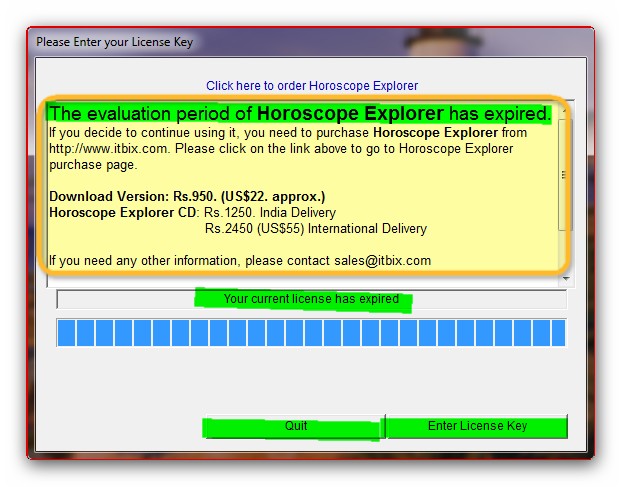Quit the license dialog
Screen dimensions: 622x487
(296, 426)
